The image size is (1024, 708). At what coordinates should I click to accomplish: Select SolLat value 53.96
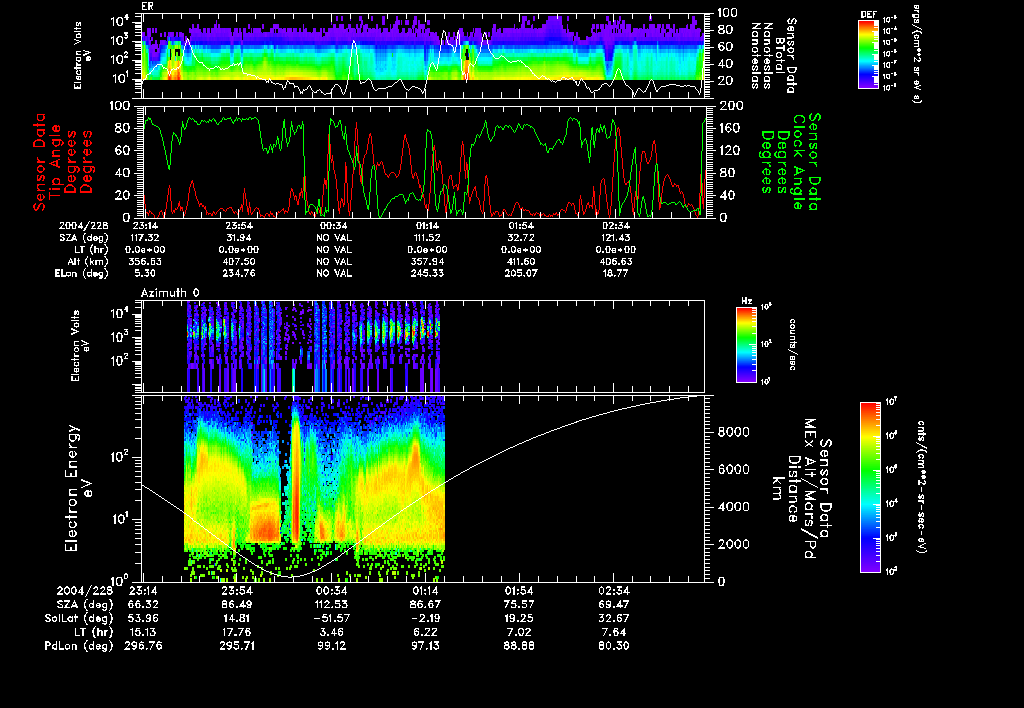[143, 619]
